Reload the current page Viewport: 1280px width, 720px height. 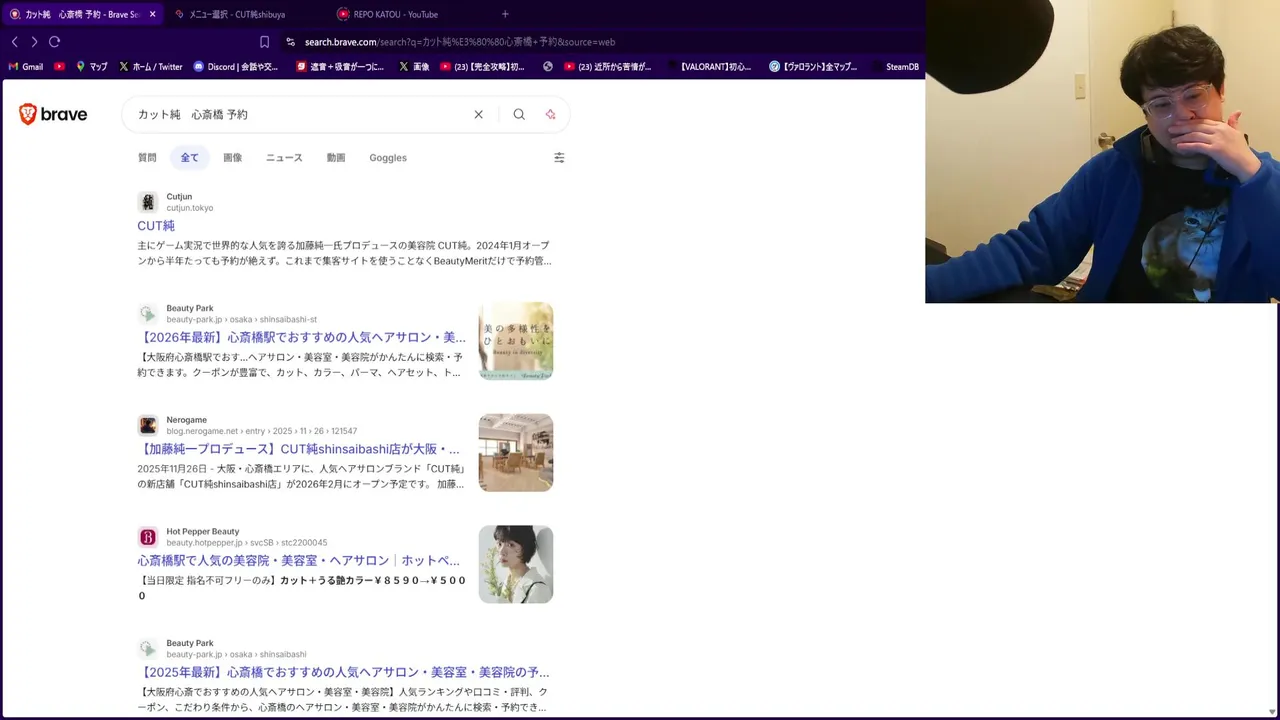(x=54, y=42)
